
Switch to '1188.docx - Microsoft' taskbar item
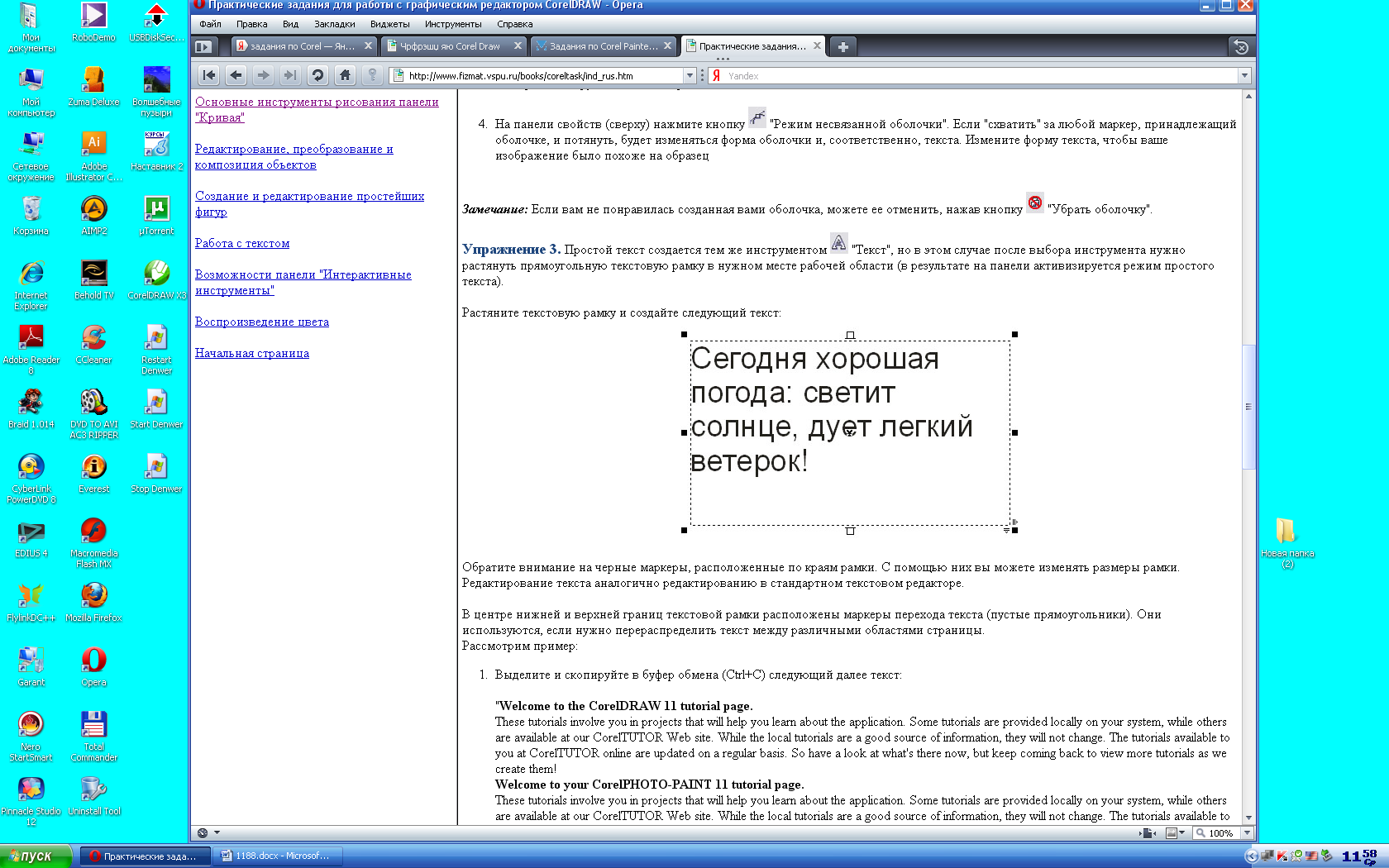(x=277, y=856)
